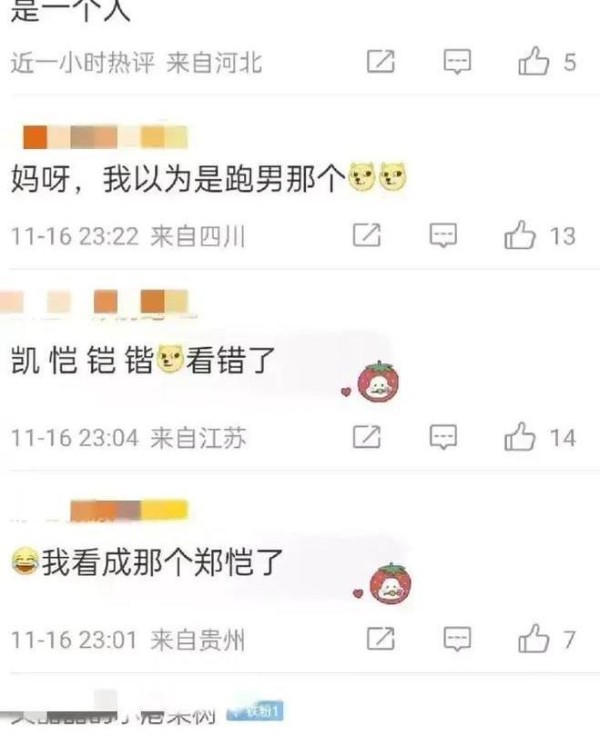Viewport: 600px width, 735px height.
Task: Click the share icon on the 来自河北 comment
Action: (x=380, y=61)
